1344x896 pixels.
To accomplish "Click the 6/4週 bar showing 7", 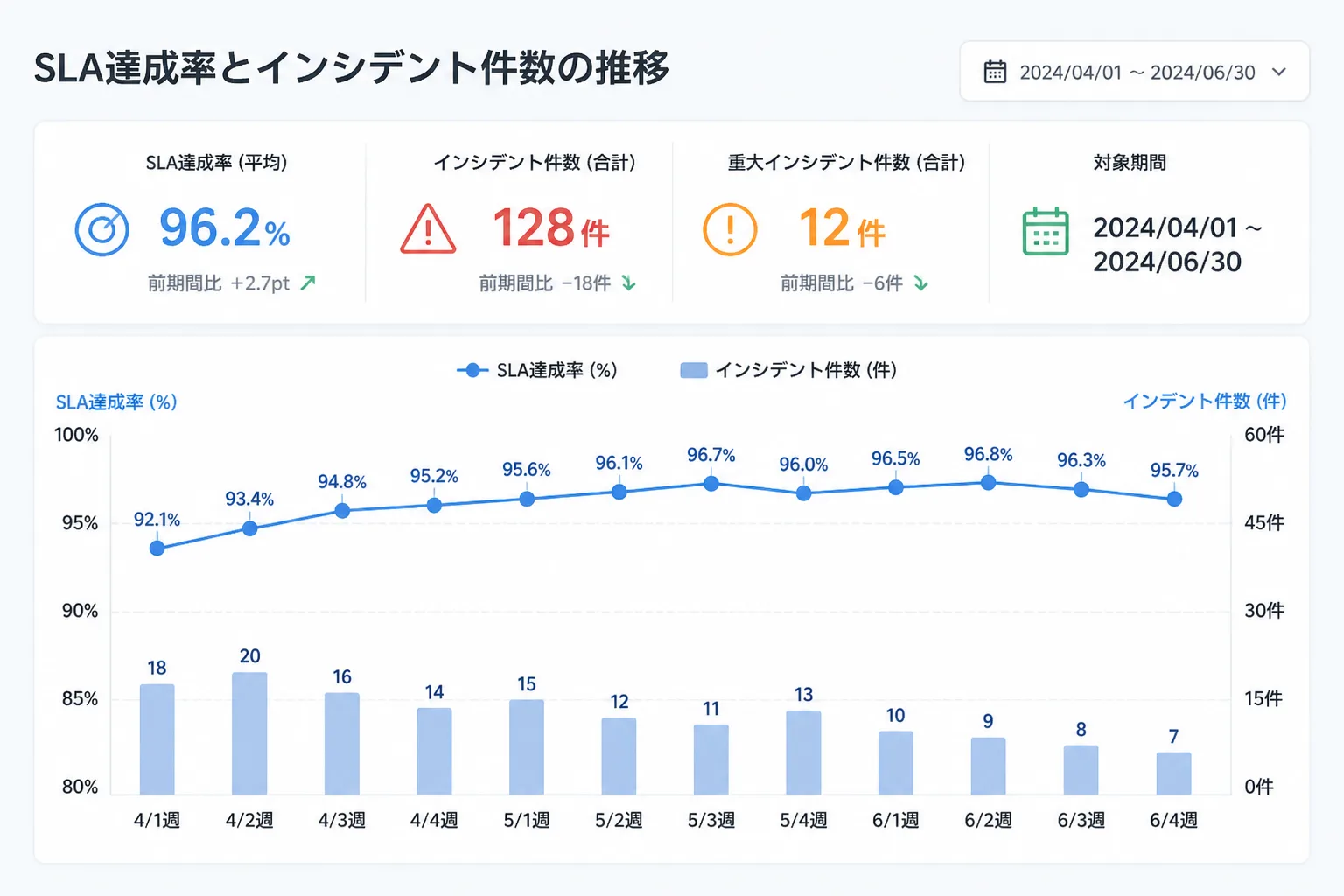I will click(1174, 773).
